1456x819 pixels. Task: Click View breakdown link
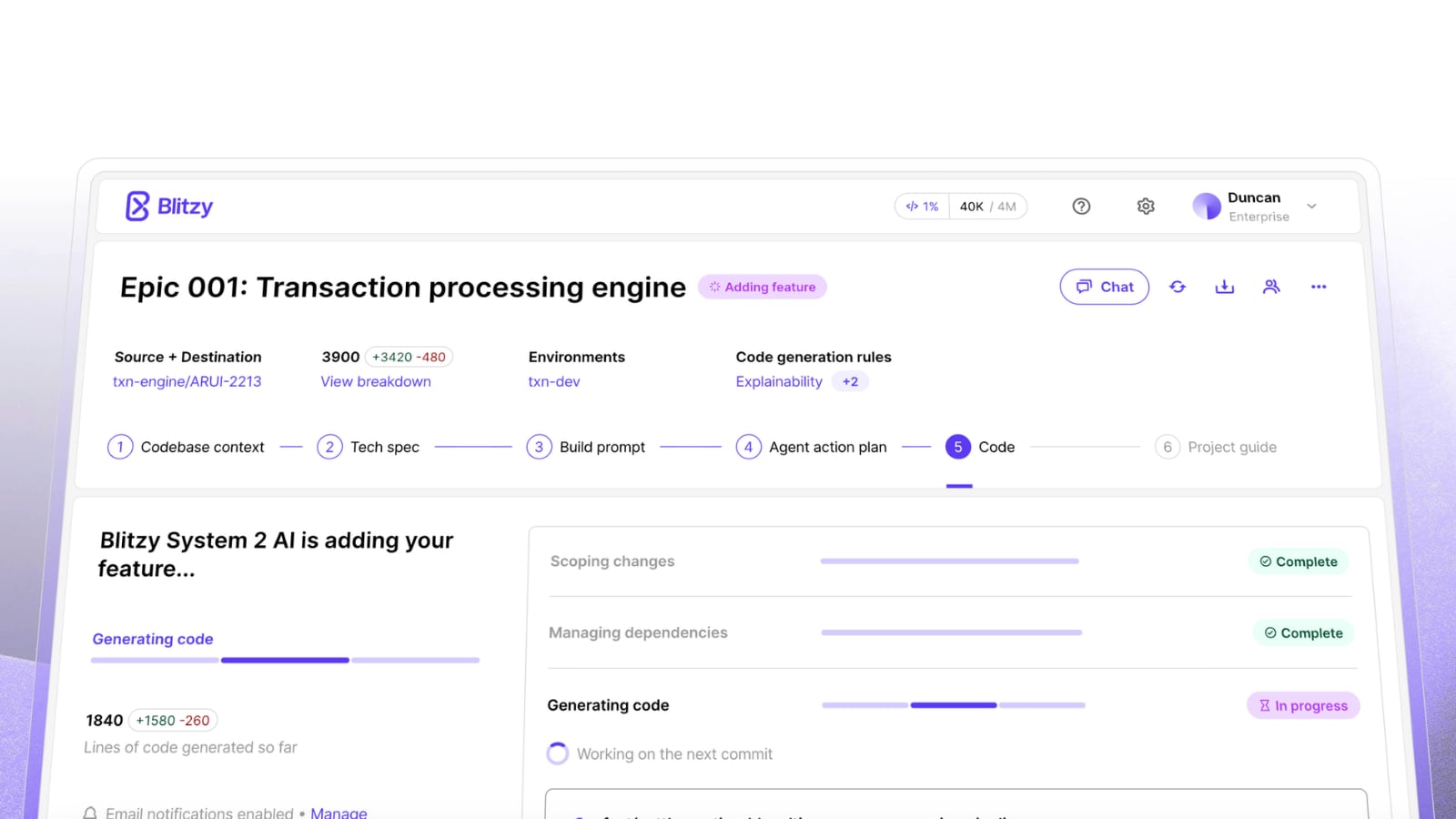376,381
